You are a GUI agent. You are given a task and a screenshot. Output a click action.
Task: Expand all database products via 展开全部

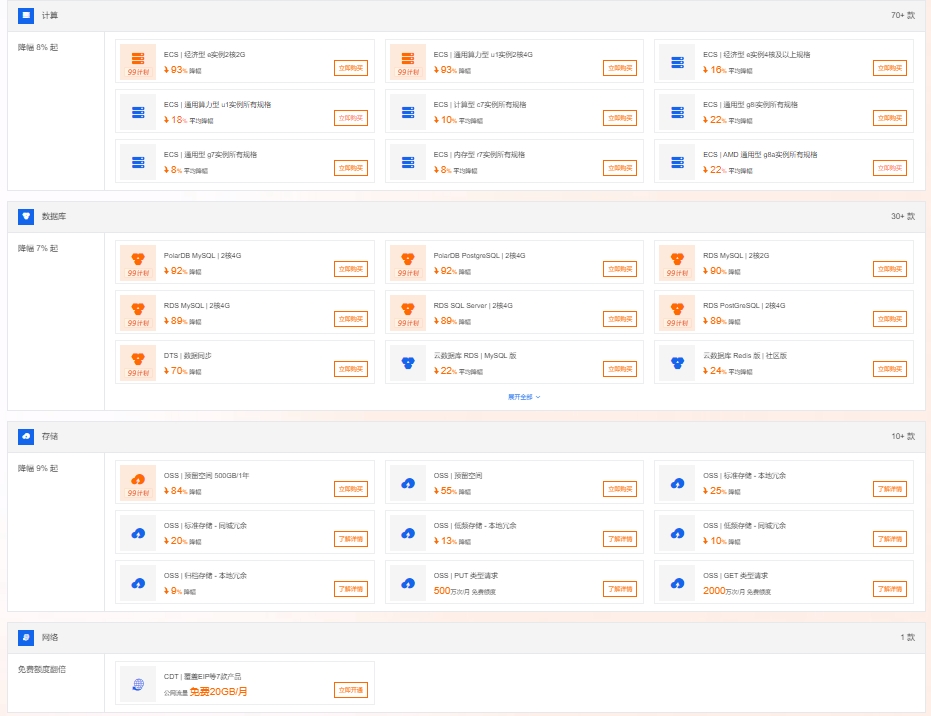524,397
